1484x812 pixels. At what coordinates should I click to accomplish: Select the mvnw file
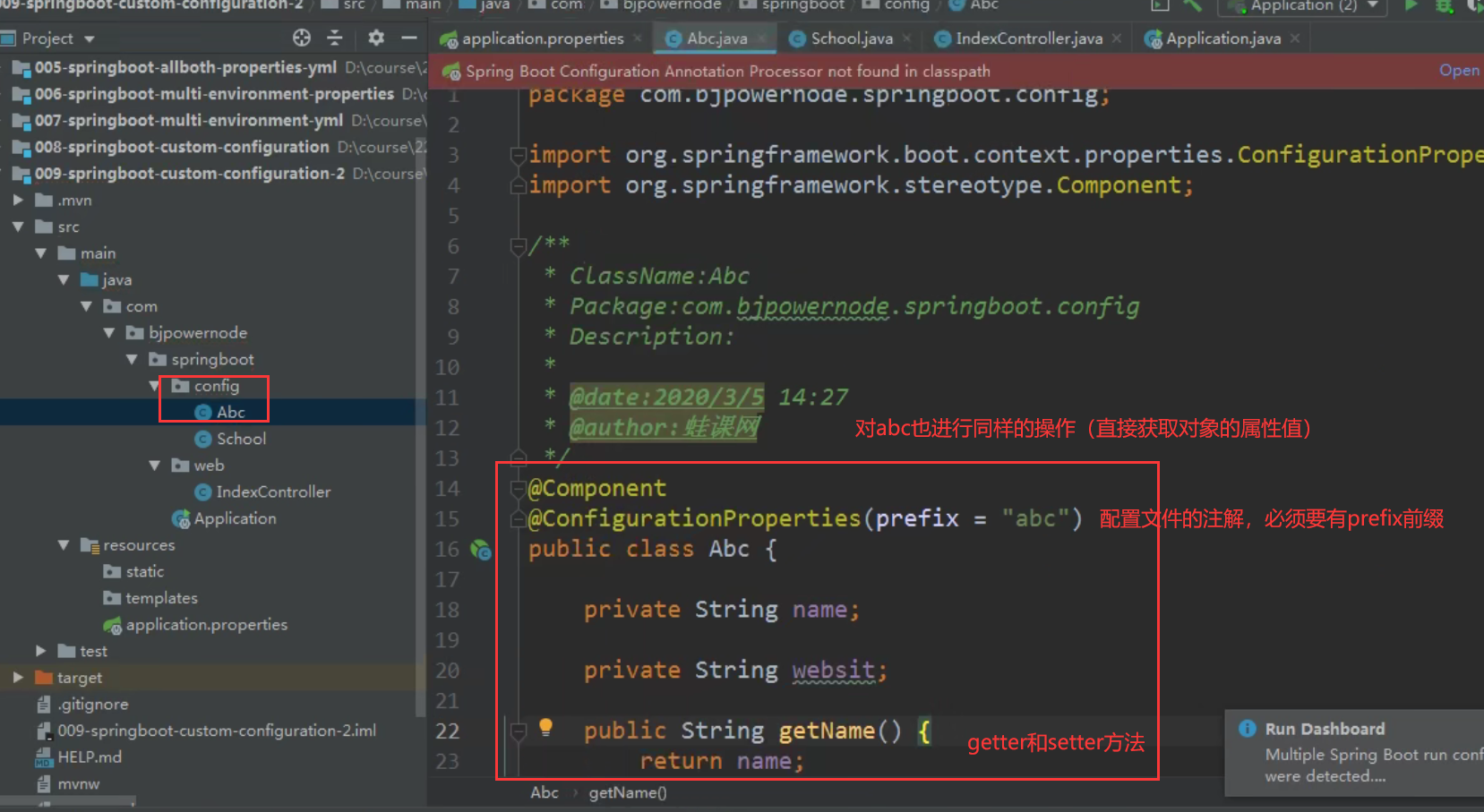click(x=79, y=784)
